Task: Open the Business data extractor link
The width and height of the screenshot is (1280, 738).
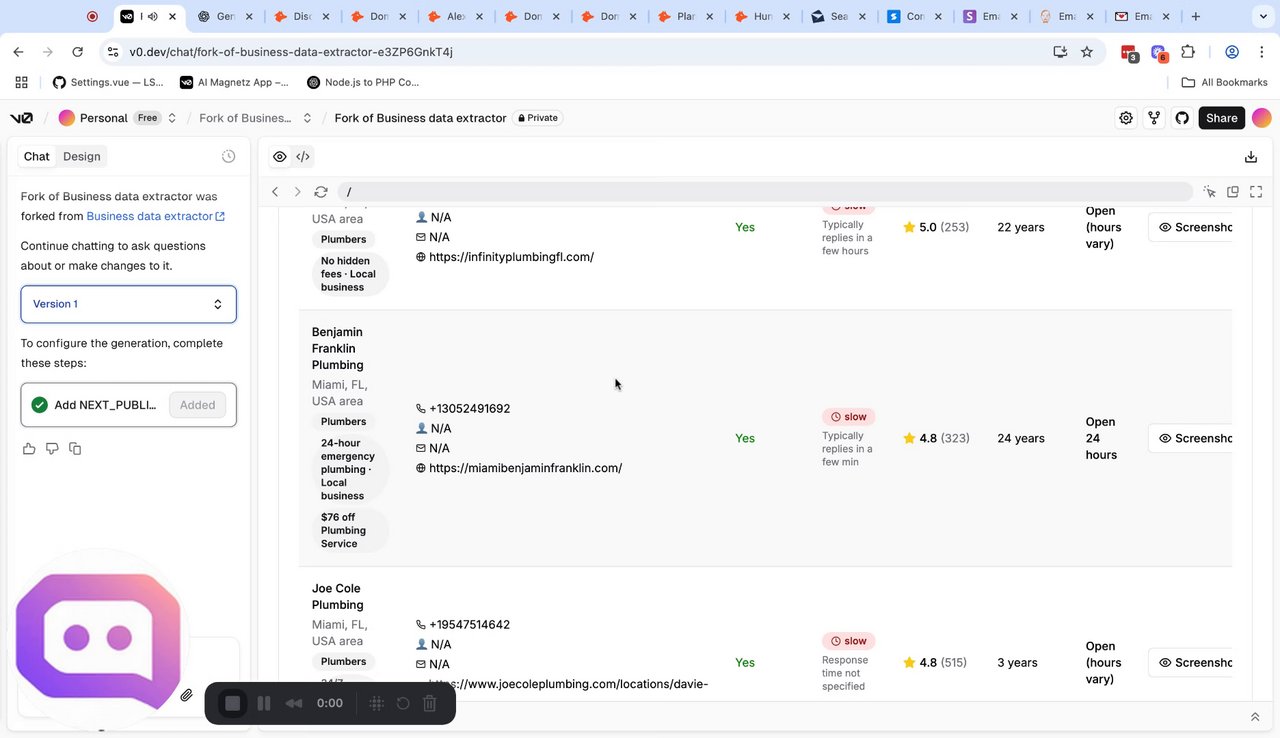Action: click(156, 216)
